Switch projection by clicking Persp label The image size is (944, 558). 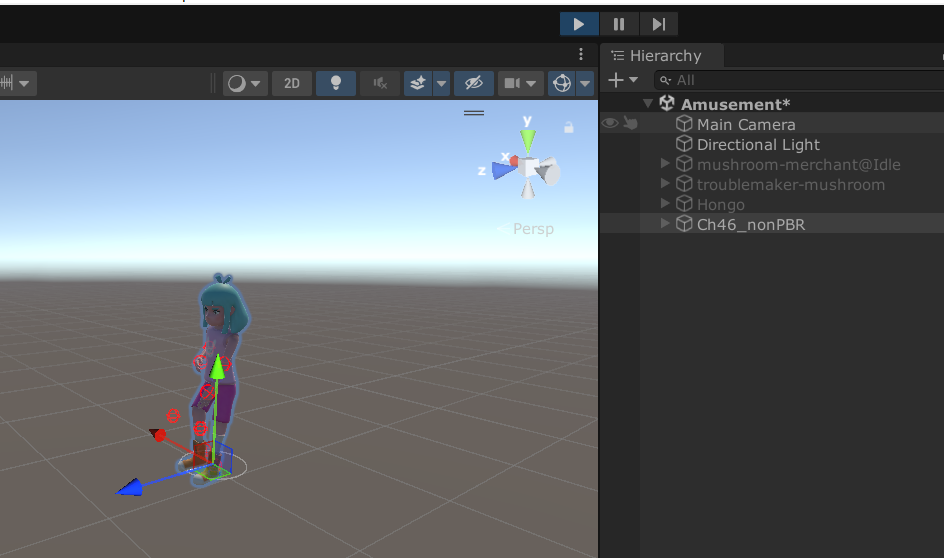[533, 229]
